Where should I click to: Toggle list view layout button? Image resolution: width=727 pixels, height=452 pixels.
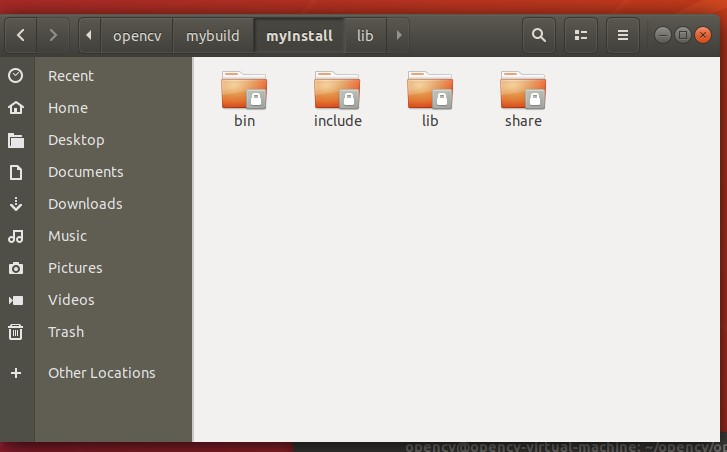(580, 35)
